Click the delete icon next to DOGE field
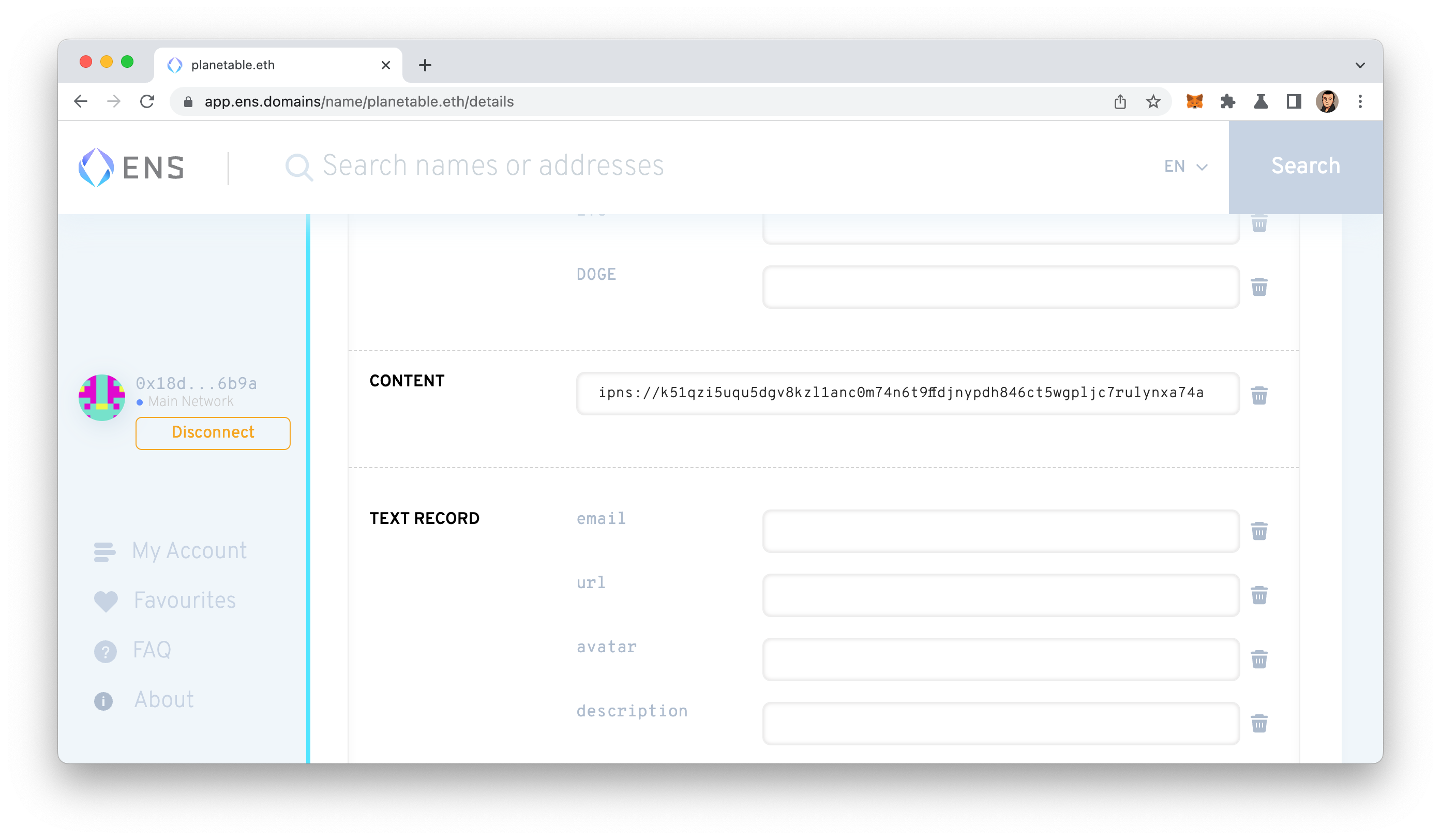1441x840 pixels. (1259, 287)
